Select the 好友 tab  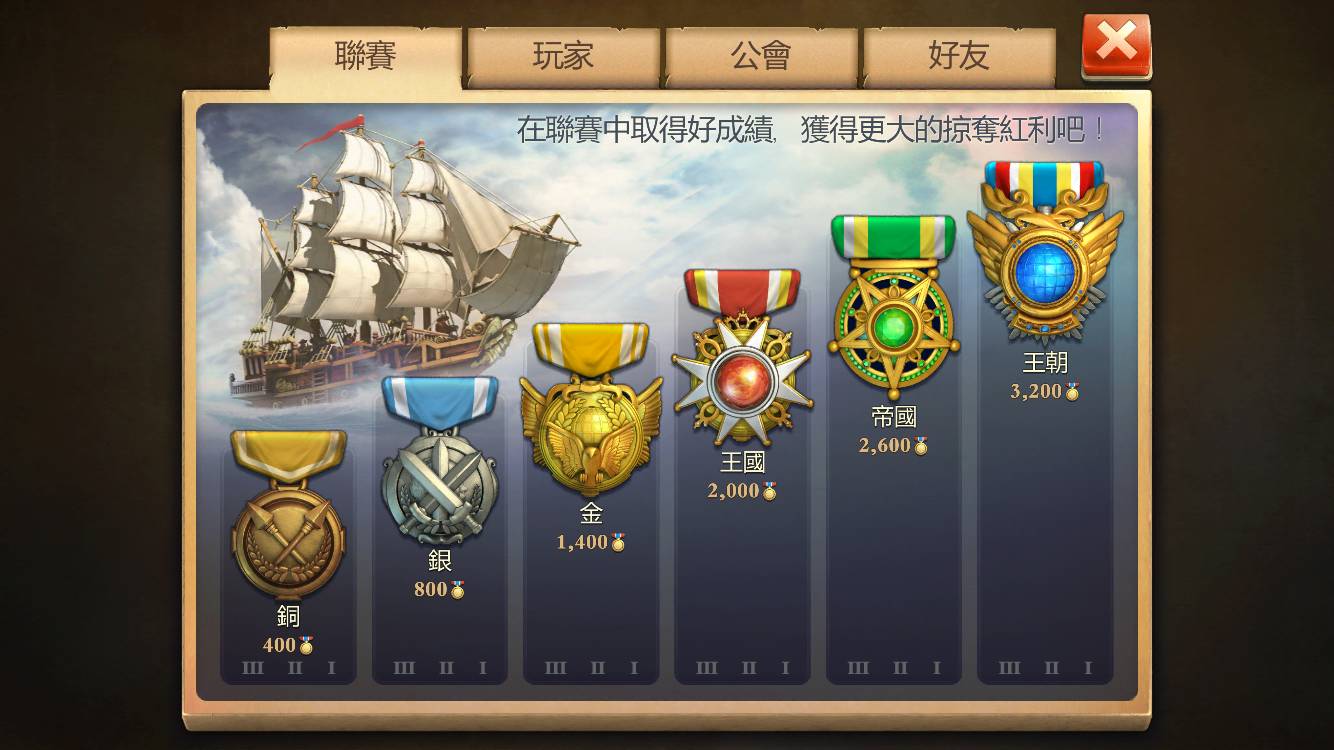959,56
